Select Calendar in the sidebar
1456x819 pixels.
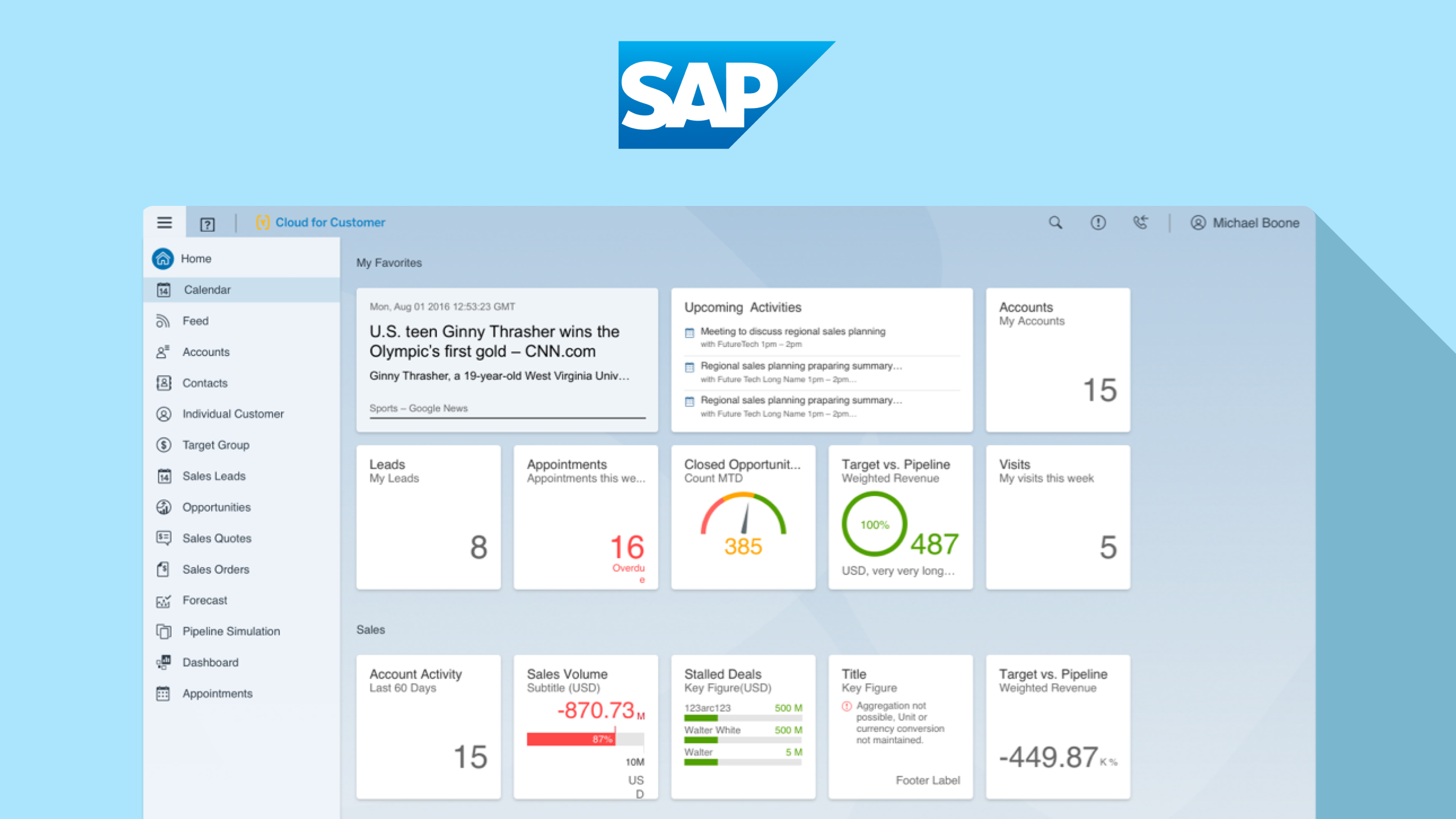click(x=207, y=290)
